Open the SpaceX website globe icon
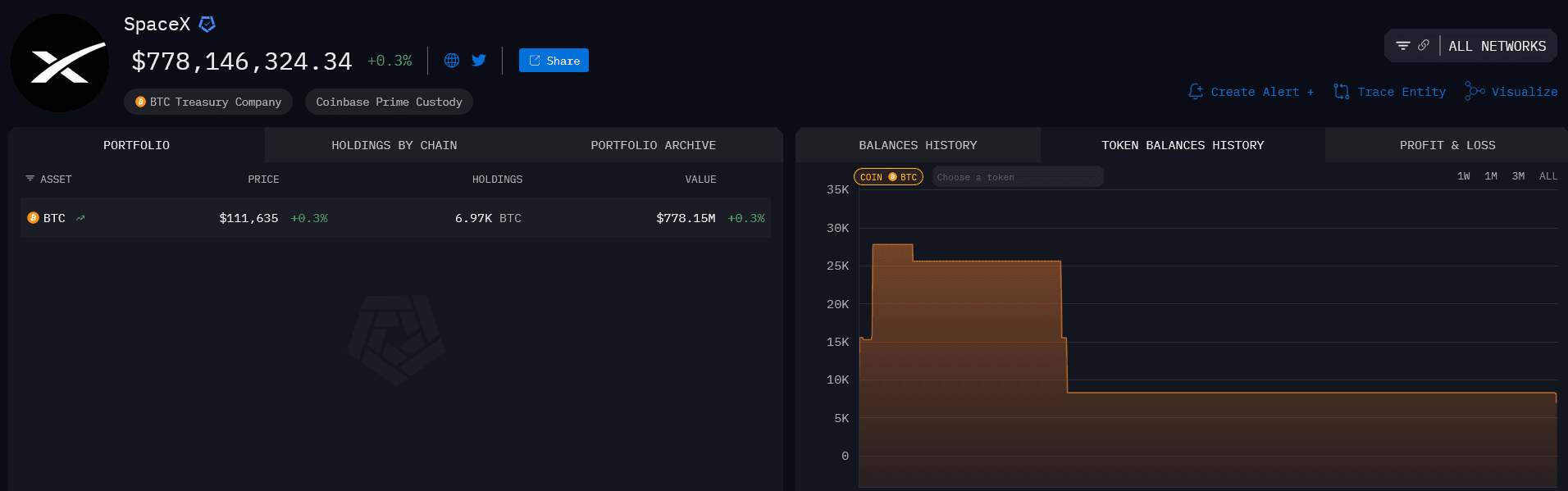 pos(452,61)
